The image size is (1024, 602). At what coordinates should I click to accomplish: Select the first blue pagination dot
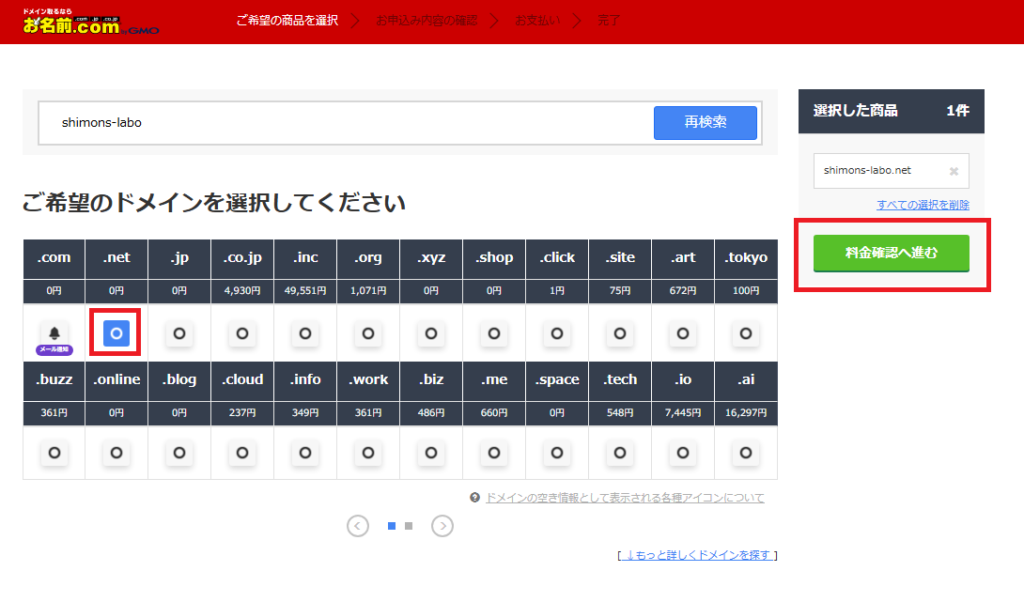tap(392, 525)
